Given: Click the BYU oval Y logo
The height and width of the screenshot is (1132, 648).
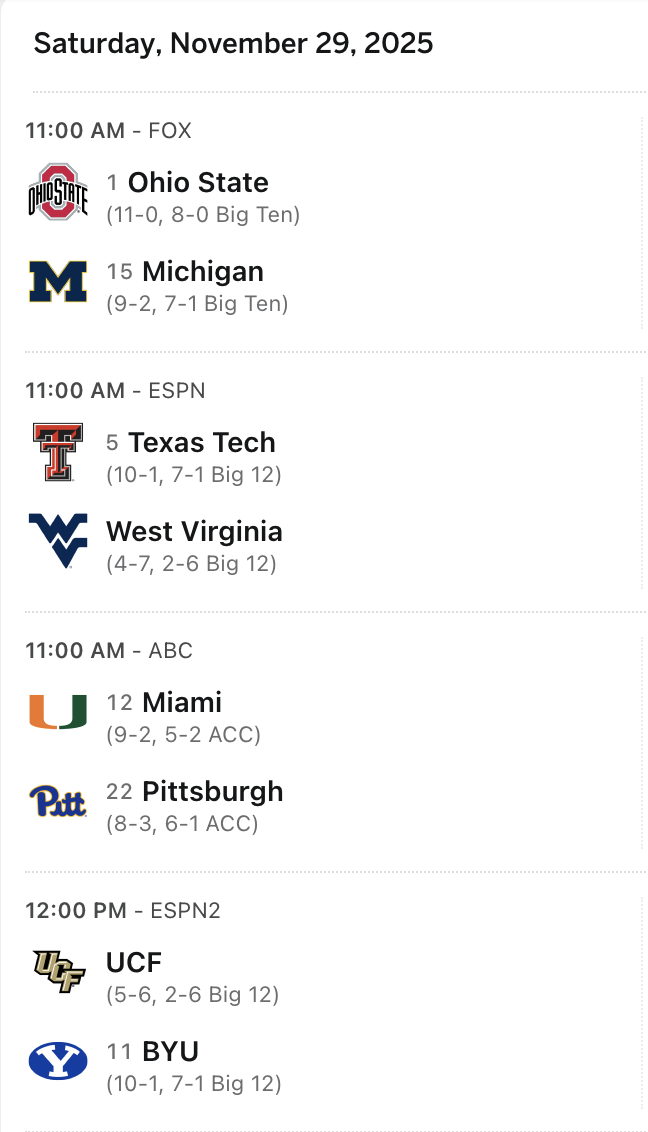Looking at the screenshot, I should [58, 1061].
